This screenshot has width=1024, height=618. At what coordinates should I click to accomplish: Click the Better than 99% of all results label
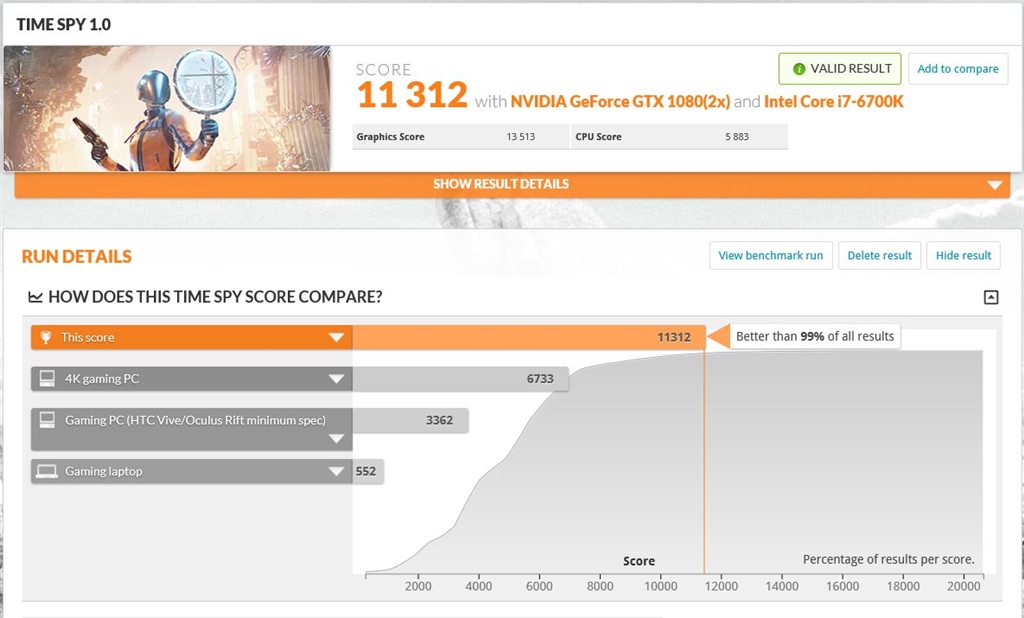tap(814, 336)
